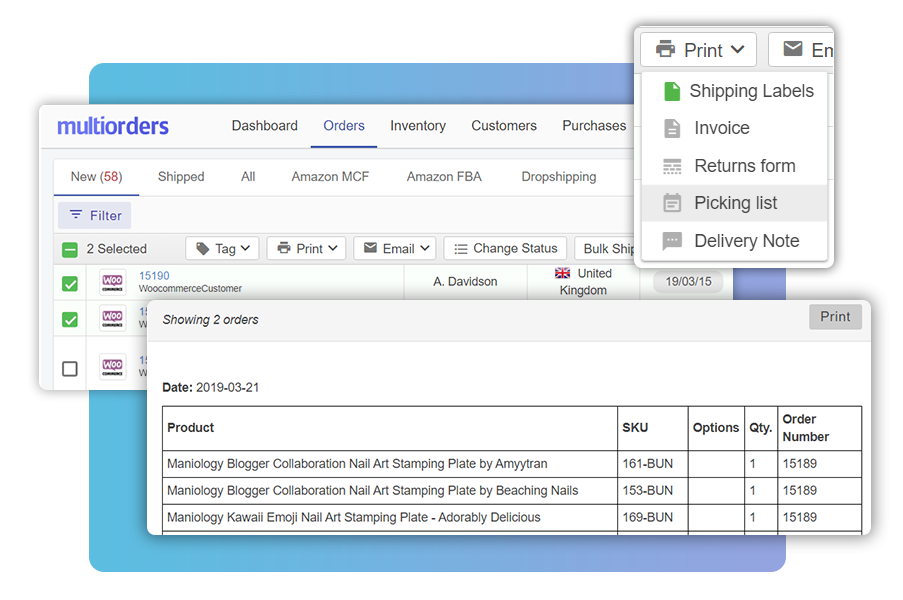The width and height of the screenshot is (903, 600).
Task: Deselect all via the 2 Selected checkbox
Action: click(70, 249)
